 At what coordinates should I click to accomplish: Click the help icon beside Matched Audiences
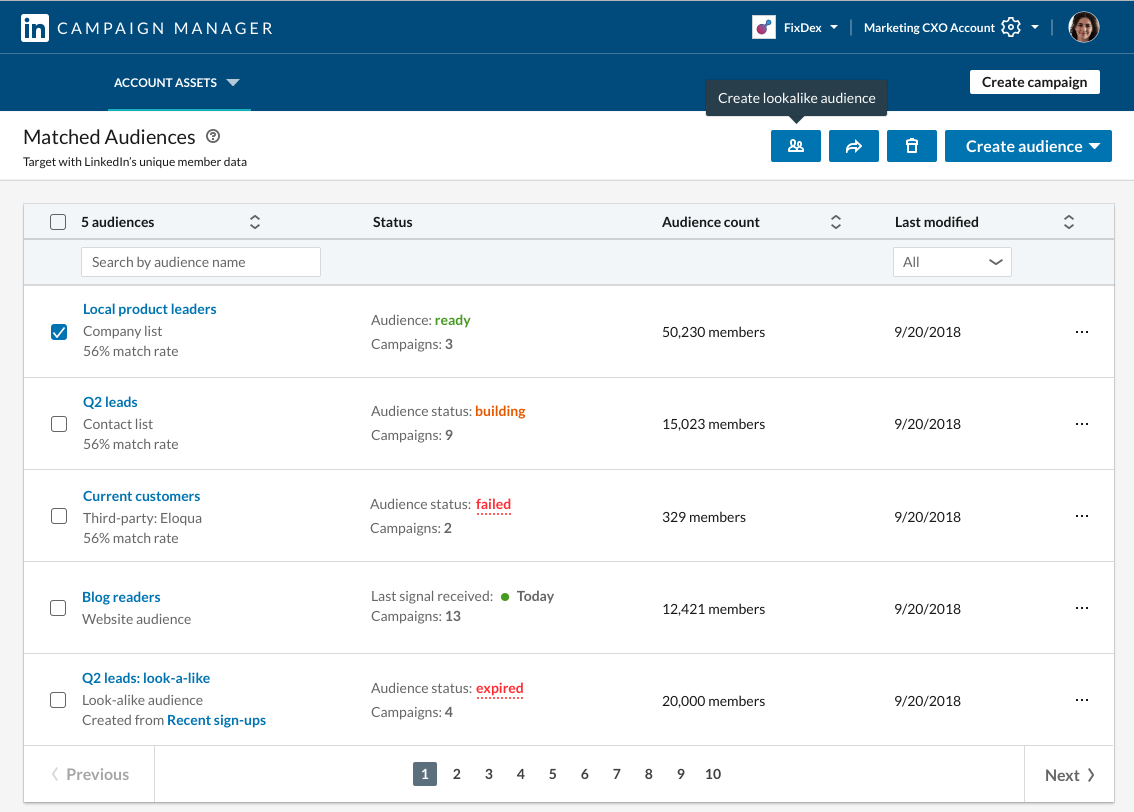pos(212,137)
